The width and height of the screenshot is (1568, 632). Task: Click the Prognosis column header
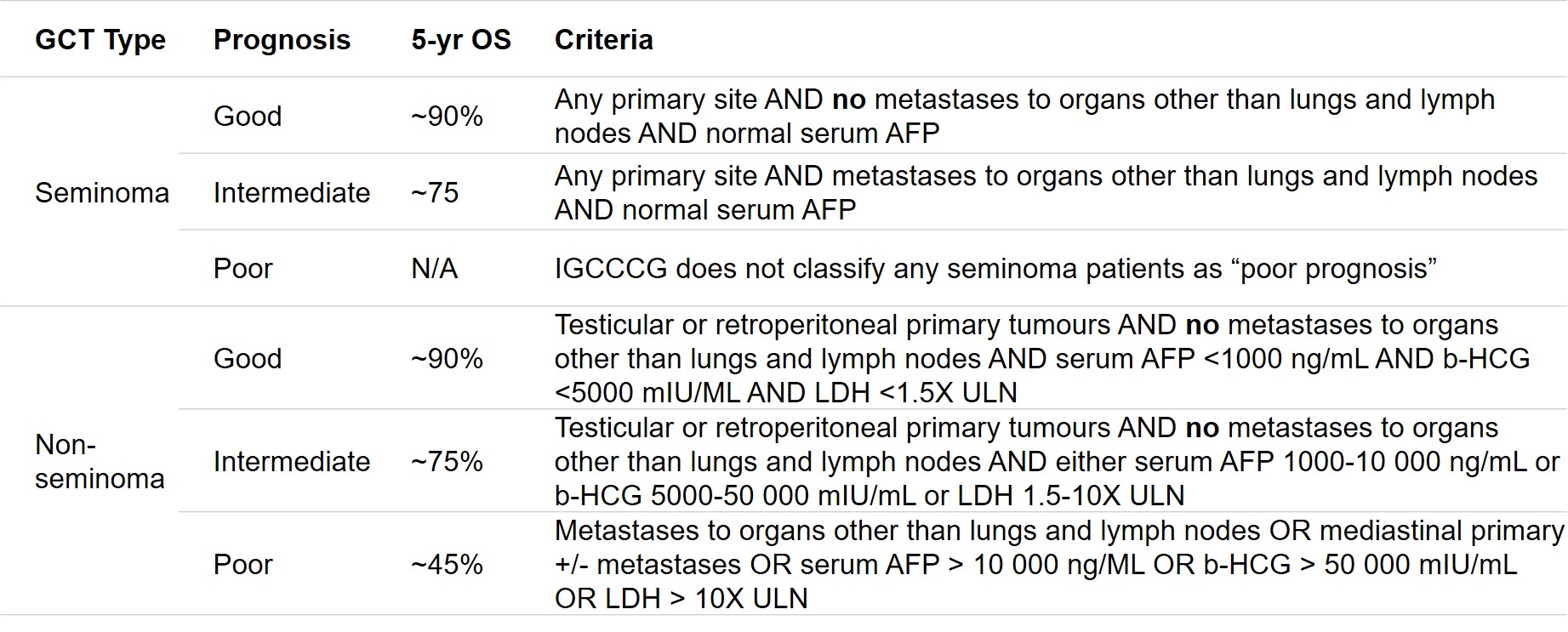[282, 40]
